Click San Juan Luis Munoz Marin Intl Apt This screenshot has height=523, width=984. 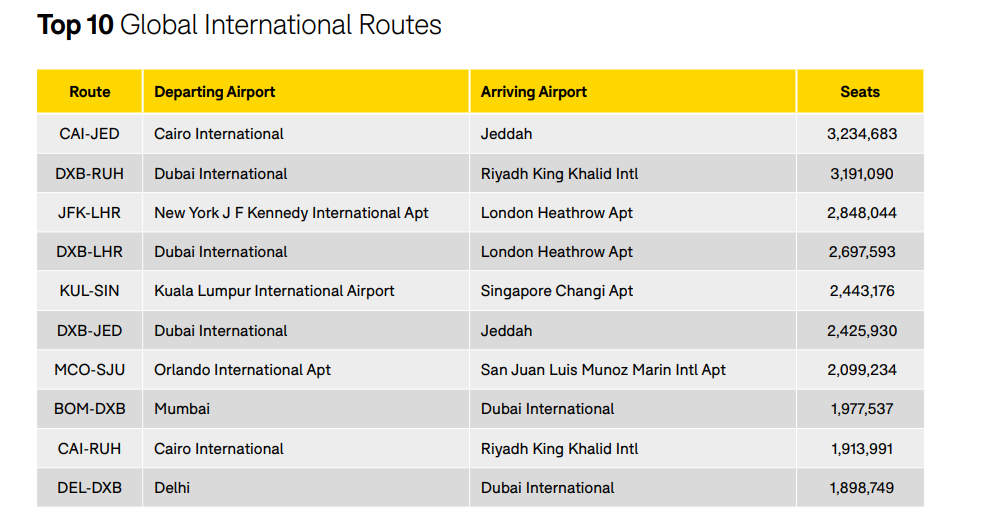[x=603, y=370]
